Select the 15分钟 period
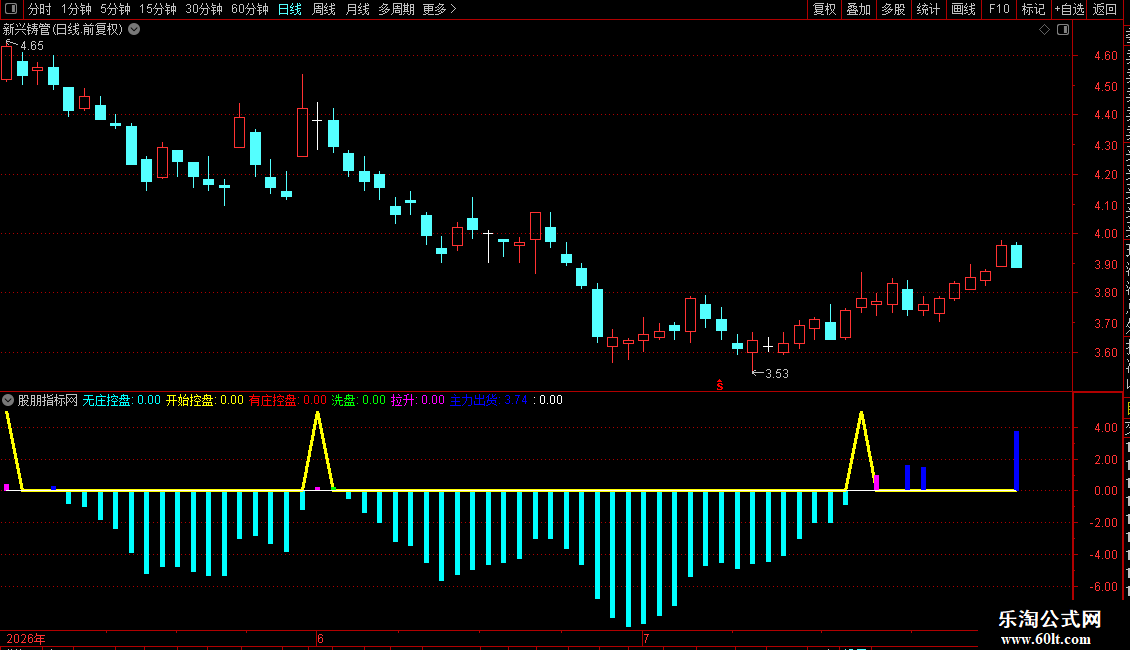The height and width of the screenshot is (650, 1130). coord(158,9)
